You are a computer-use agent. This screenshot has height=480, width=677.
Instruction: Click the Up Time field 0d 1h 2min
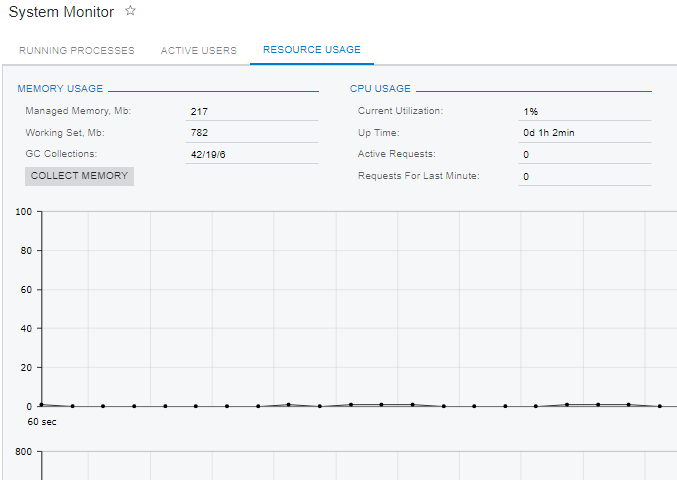coord(585,133)
